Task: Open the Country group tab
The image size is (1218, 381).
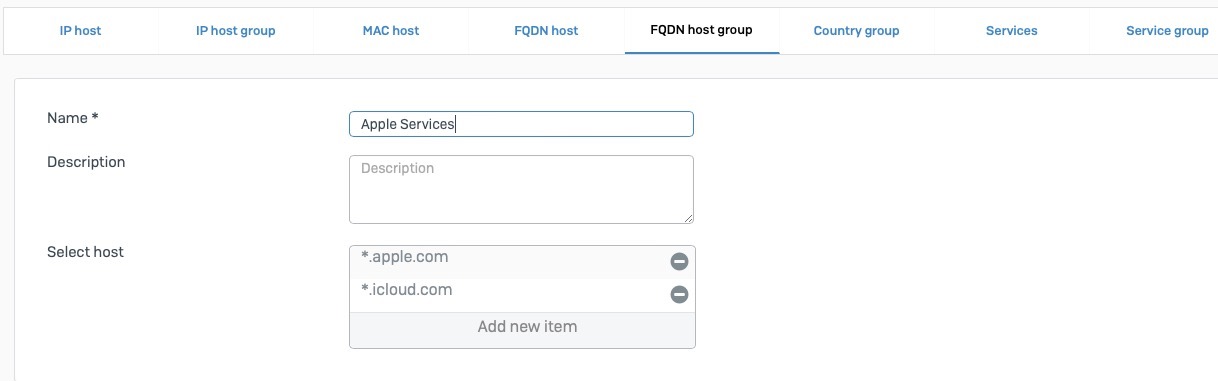Action: [x=856, y=31]
